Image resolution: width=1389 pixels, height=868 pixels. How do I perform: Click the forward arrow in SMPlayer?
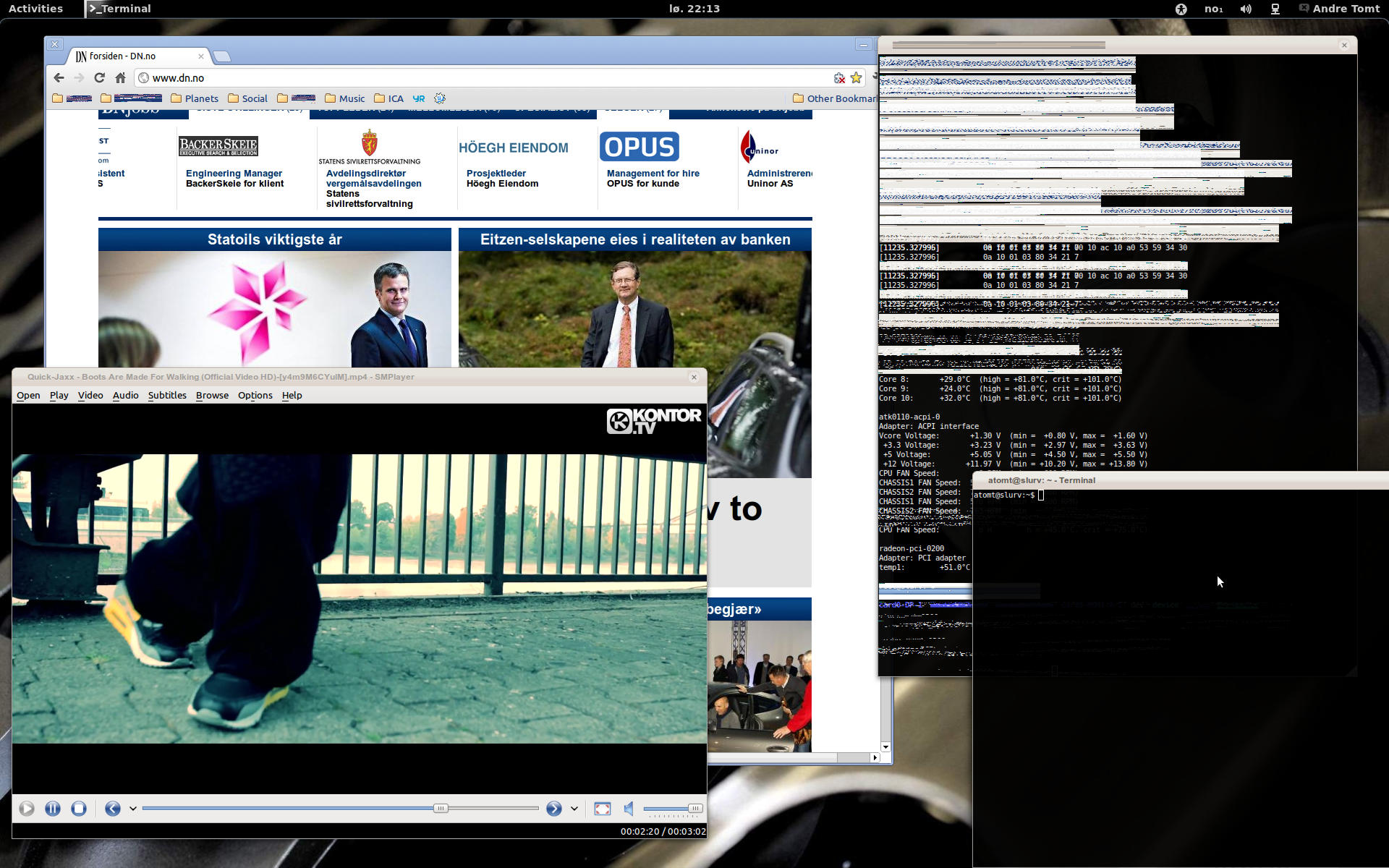pyautogui.click(x=554, y=809)
